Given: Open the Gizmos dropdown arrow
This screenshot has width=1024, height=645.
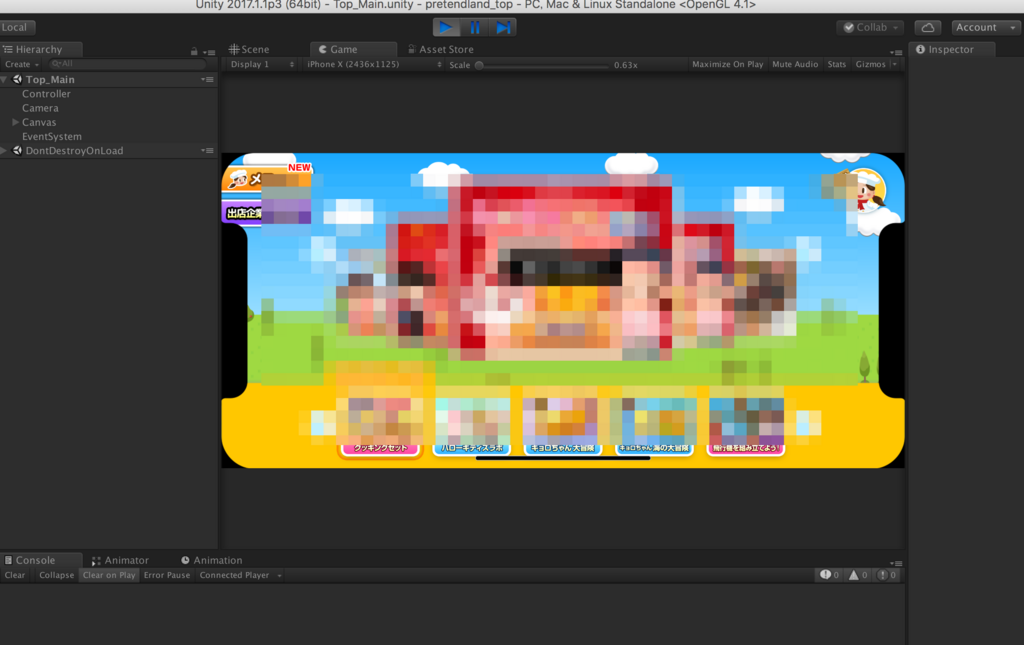Looking at the screenshot, I should point(895,65).
